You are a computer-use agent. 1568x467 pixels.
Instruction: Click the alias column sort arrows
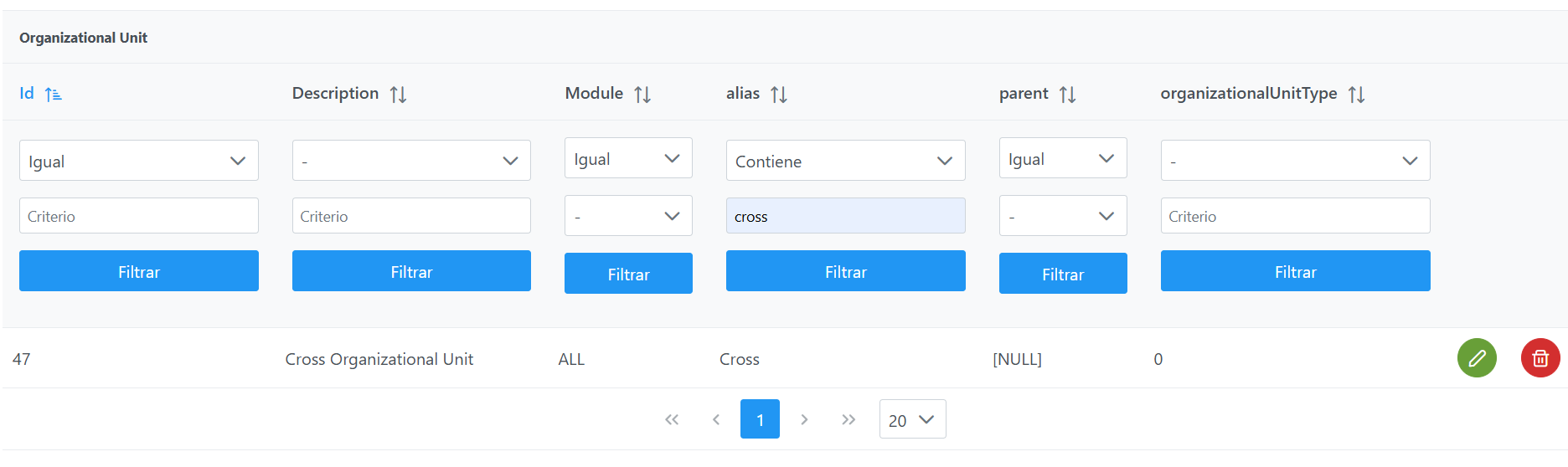point(779,94)
